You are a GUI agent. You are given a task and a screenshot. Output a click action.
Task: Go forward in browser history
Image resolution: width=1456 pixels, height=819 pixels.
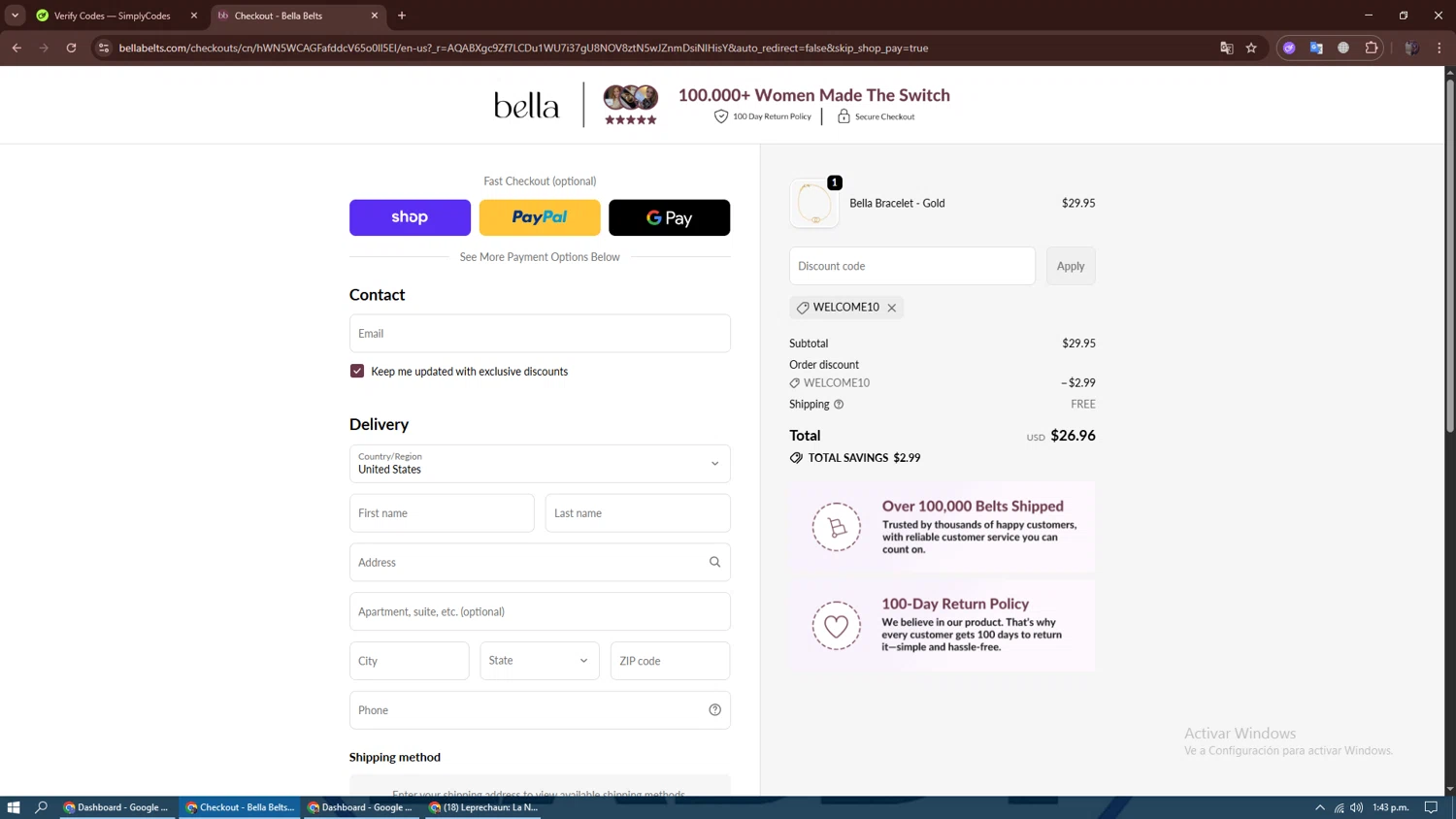tap(45, 48)
